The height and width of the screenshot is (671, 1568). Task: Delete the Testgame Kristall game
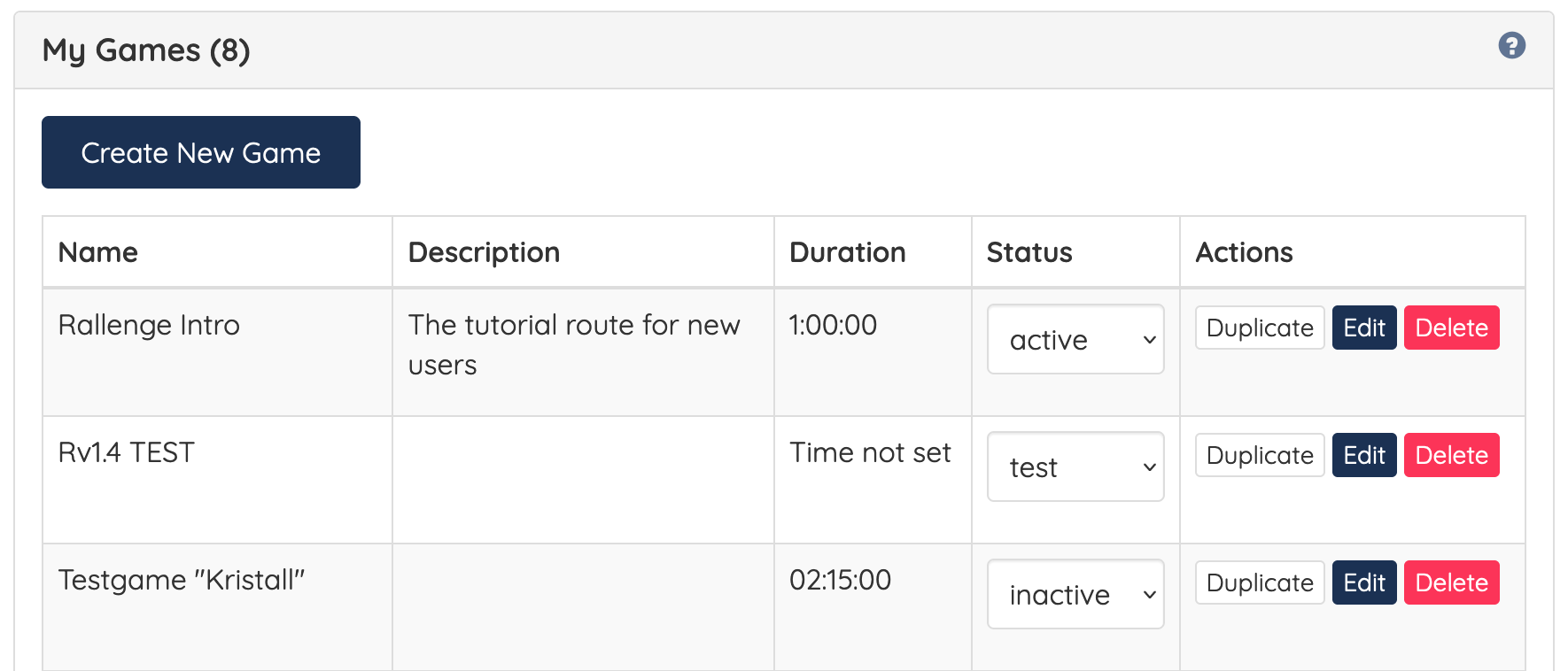(x=1451, y=582)
